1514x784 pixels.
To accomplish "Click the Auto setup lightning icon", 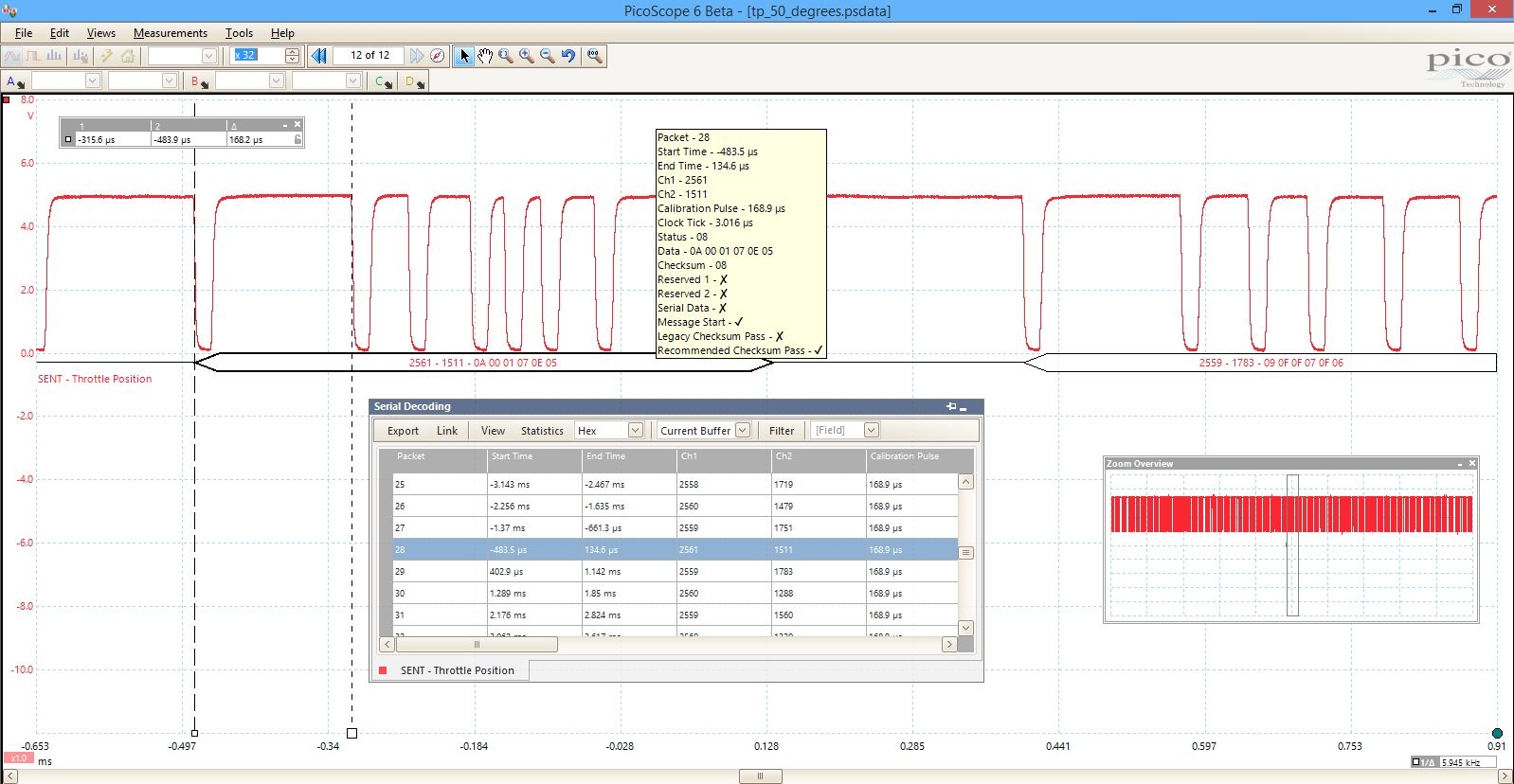I will (107, 56).
